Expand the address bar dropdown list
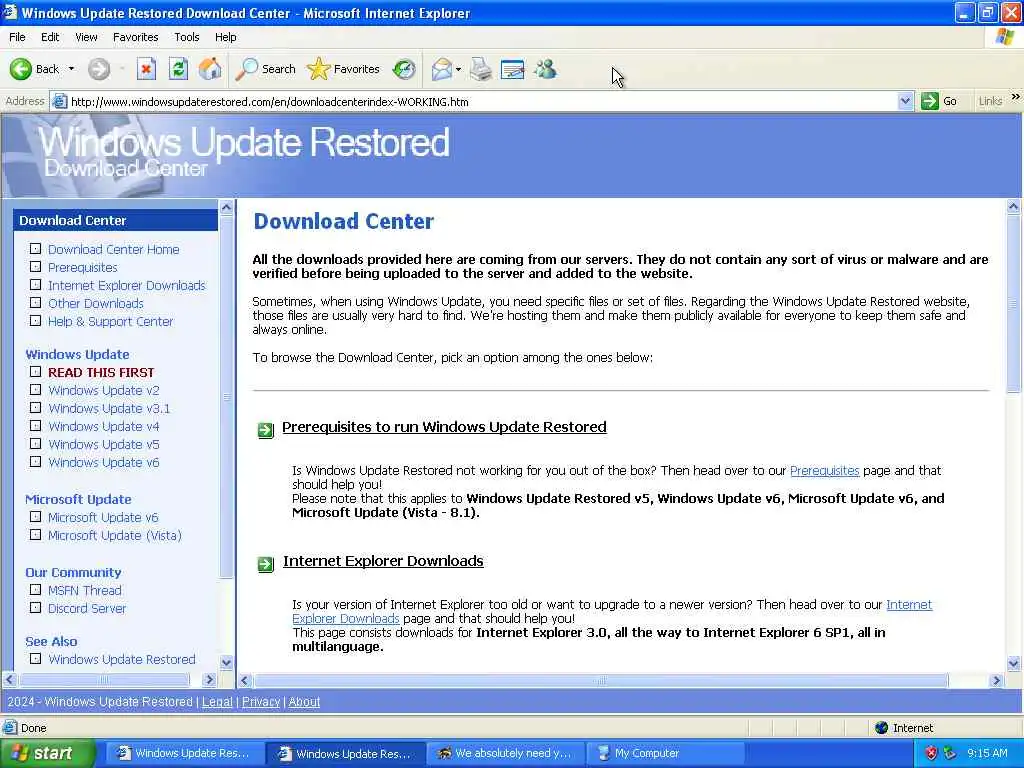 tap(905, 101)
